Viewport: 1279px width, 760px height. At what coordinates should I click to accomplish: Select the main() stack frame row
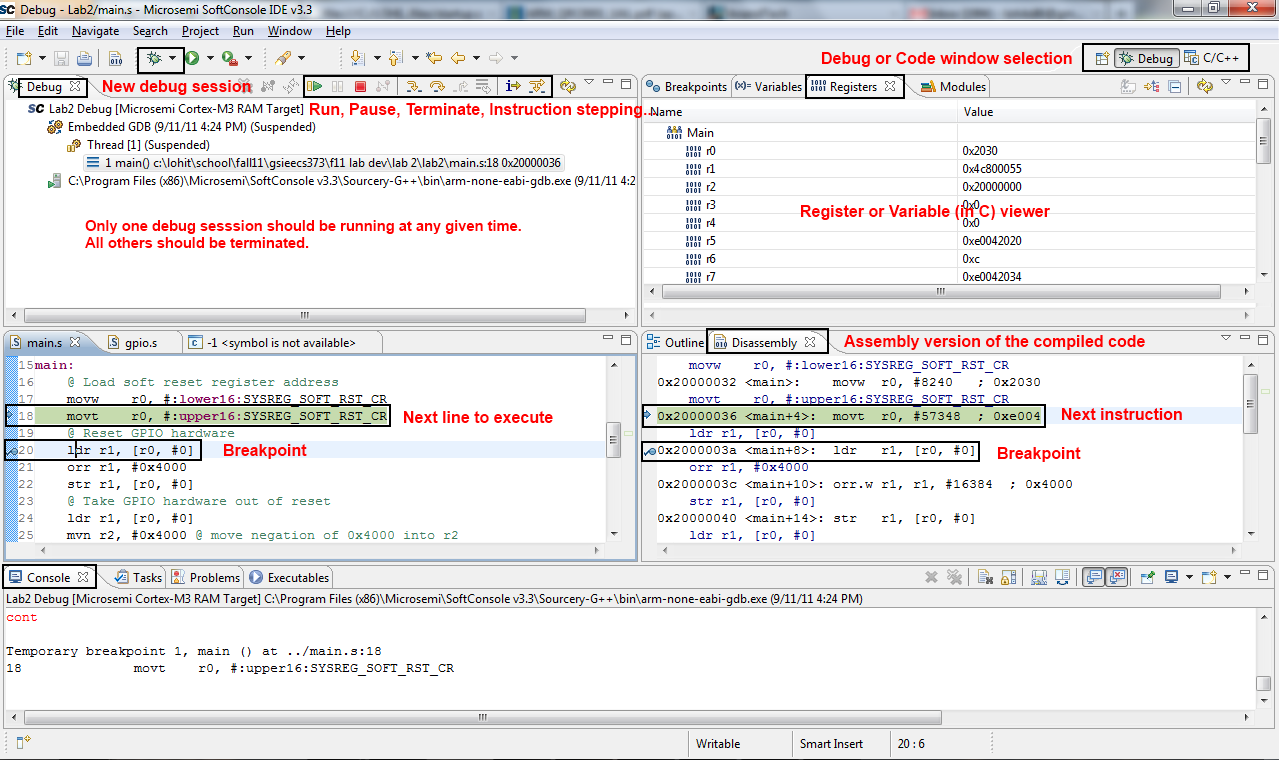point(324,162)
